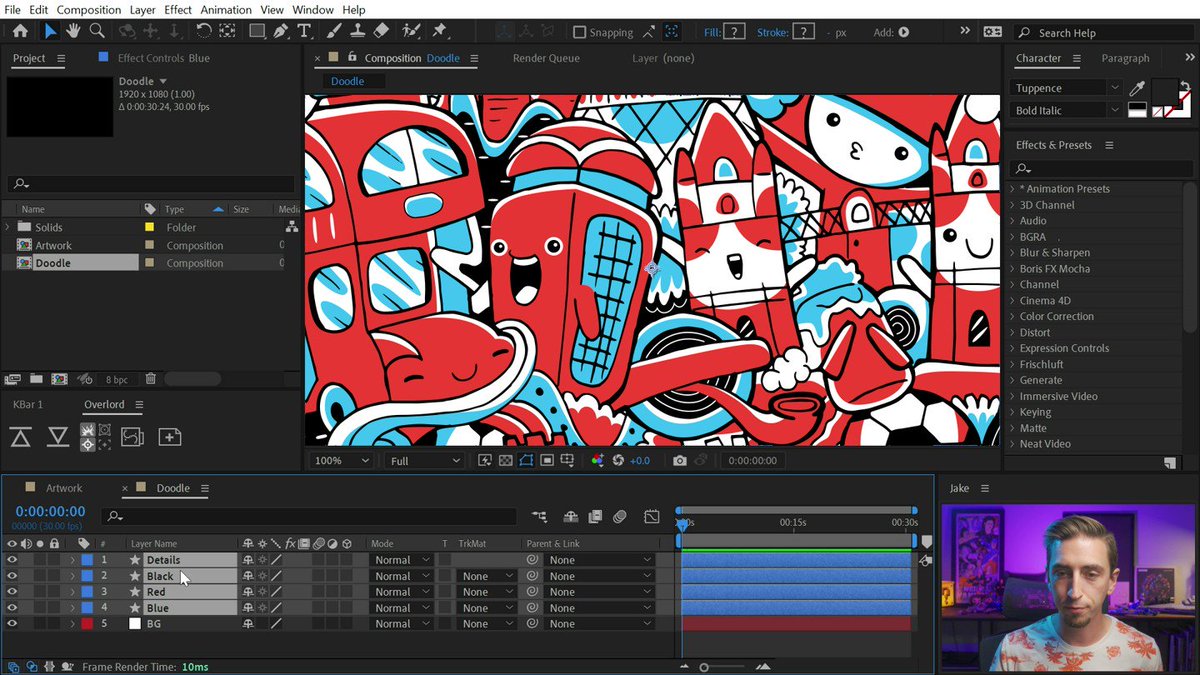Screen dimensions: 1200x675
Task: Open the 100% magnification dropdown
Action: click(x=341, y=460)
